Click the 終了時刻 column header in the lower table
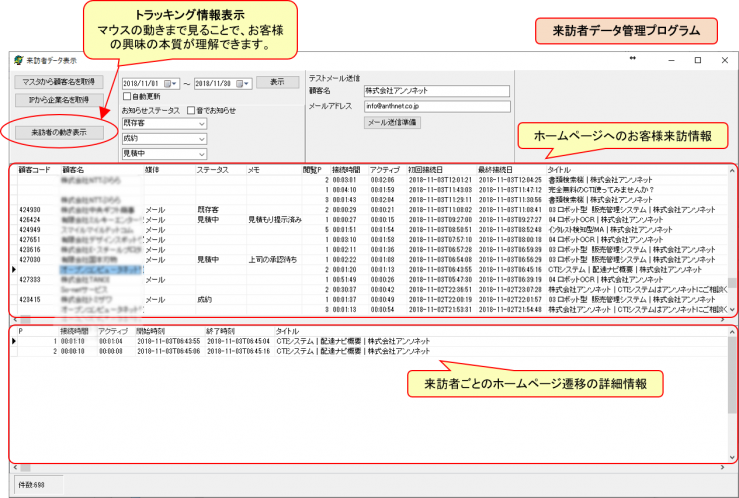This screenshot has height=498, width=739. point(221,331)
